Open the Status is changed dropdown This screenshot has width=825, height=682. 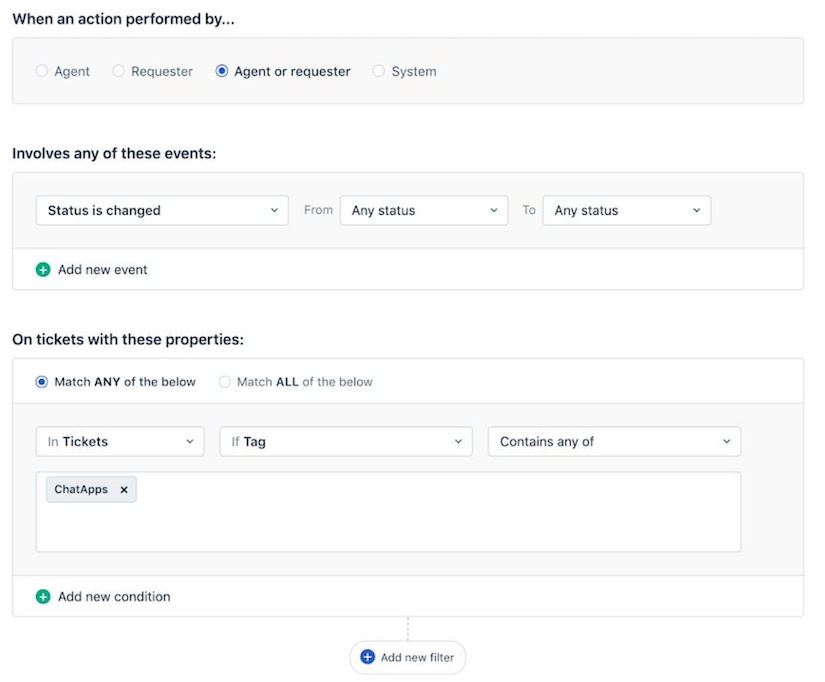coord(162,211)
